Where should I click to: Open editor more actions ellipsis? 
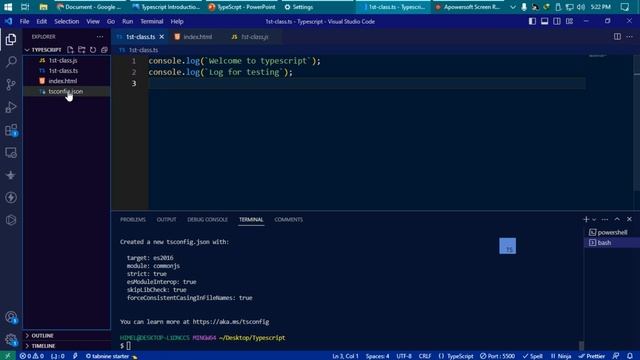coord(630,37)
